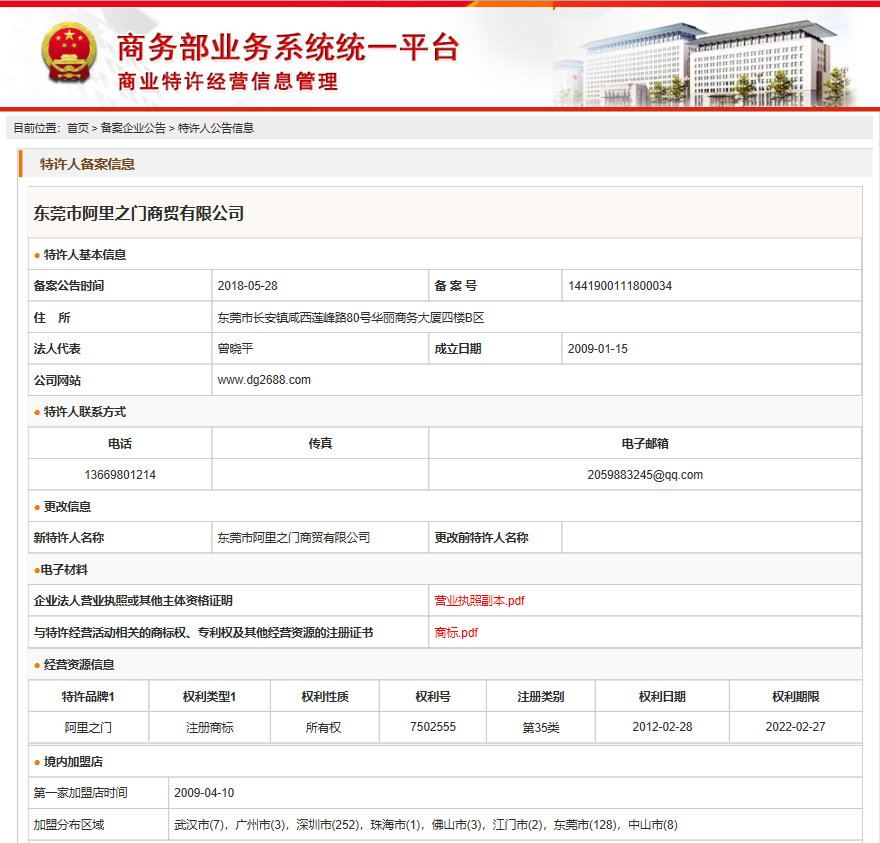This screenshot has width=880, height=843.
Task: Open the 商标.pdf file link
Action: [x=456, y=633]
